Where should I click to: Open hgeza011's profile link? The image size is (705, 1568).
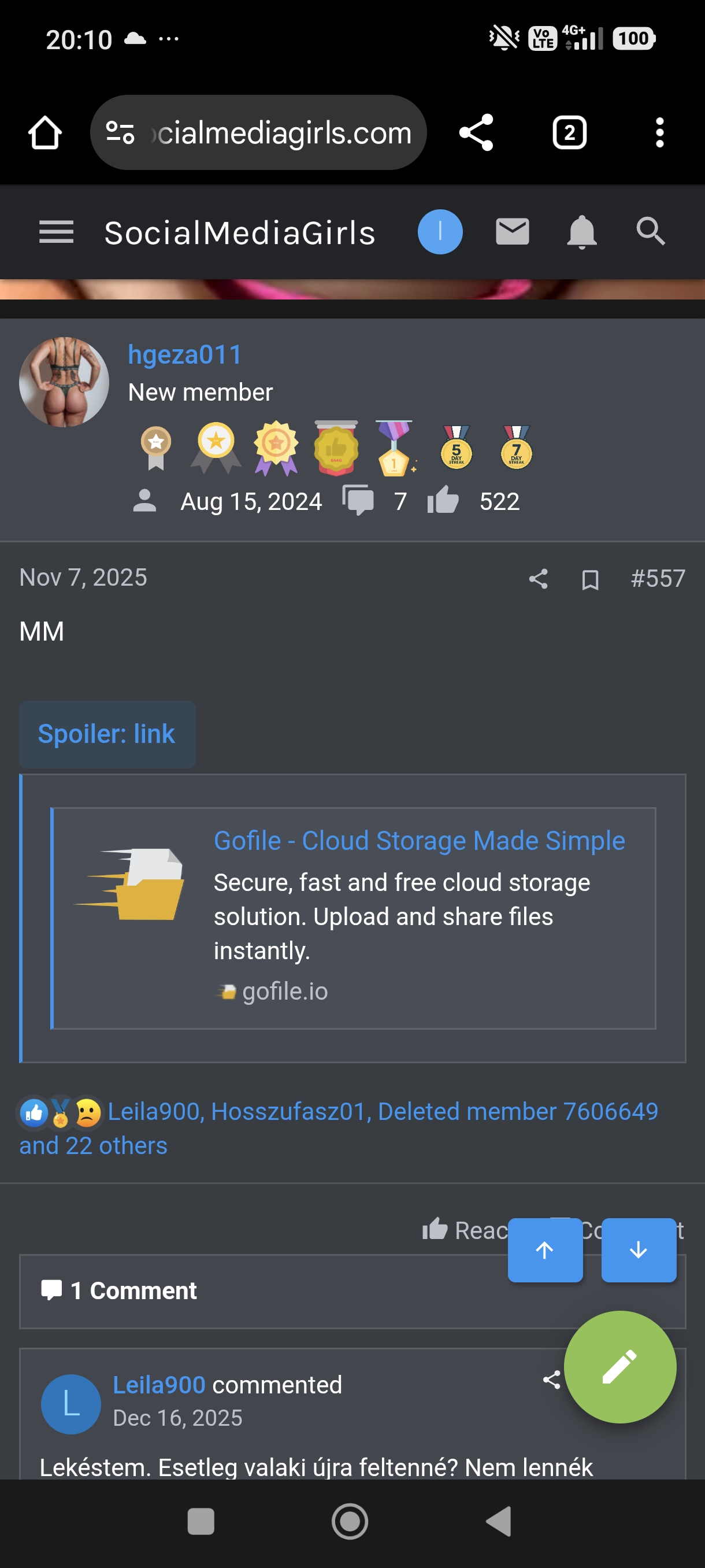click(185, 355)
